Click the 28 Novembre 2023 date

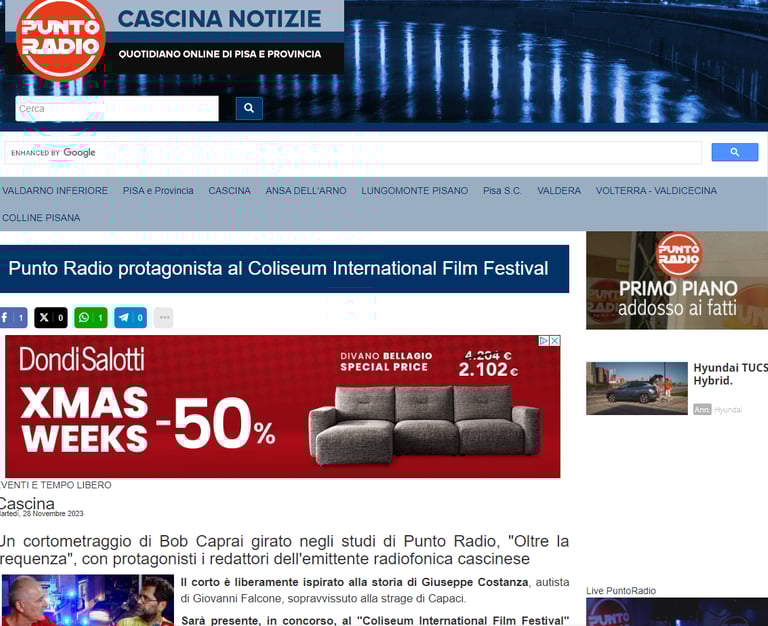53,514
